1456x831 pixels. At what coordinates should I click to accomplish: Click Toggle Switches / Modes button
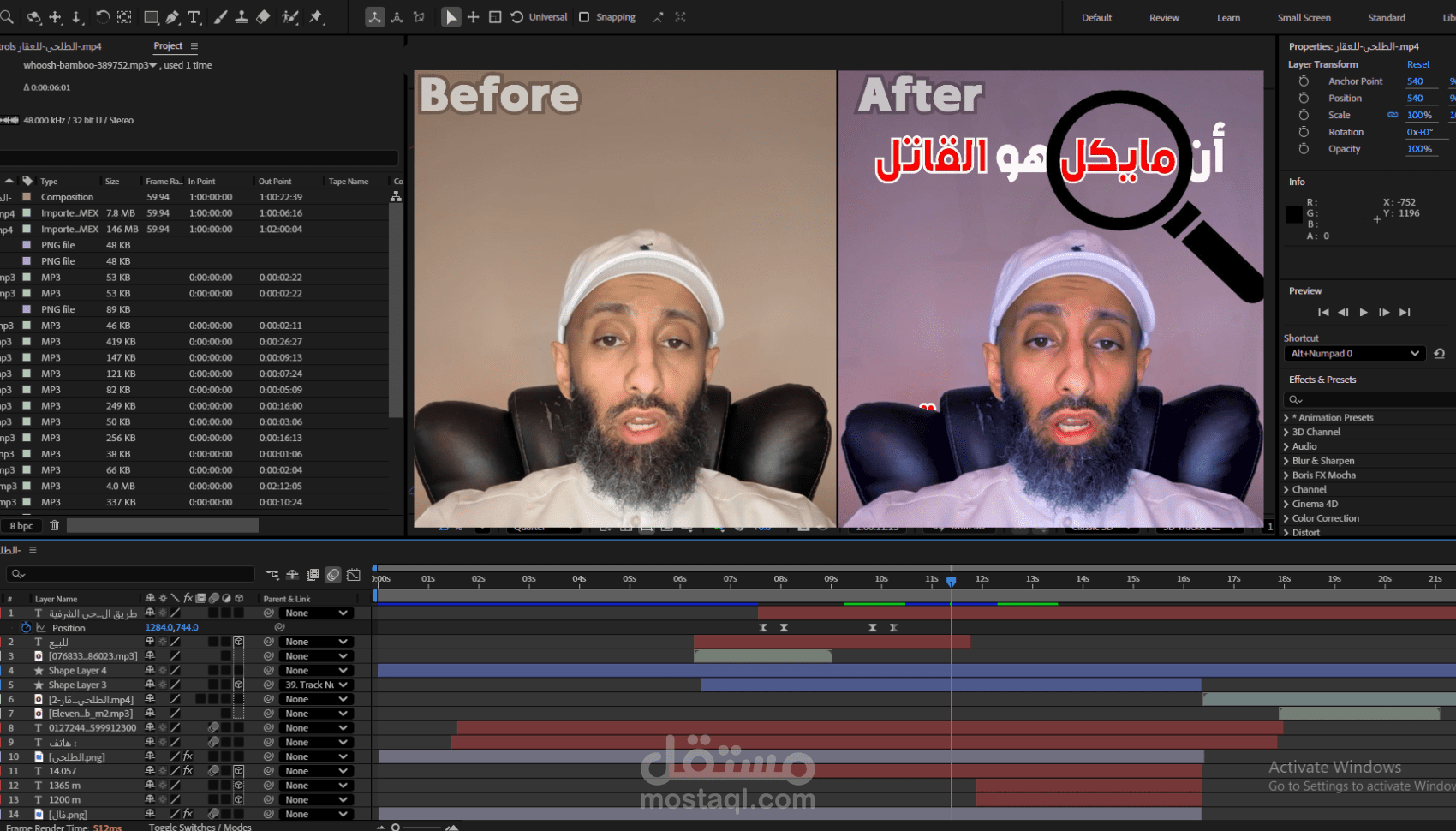[200, 827]
